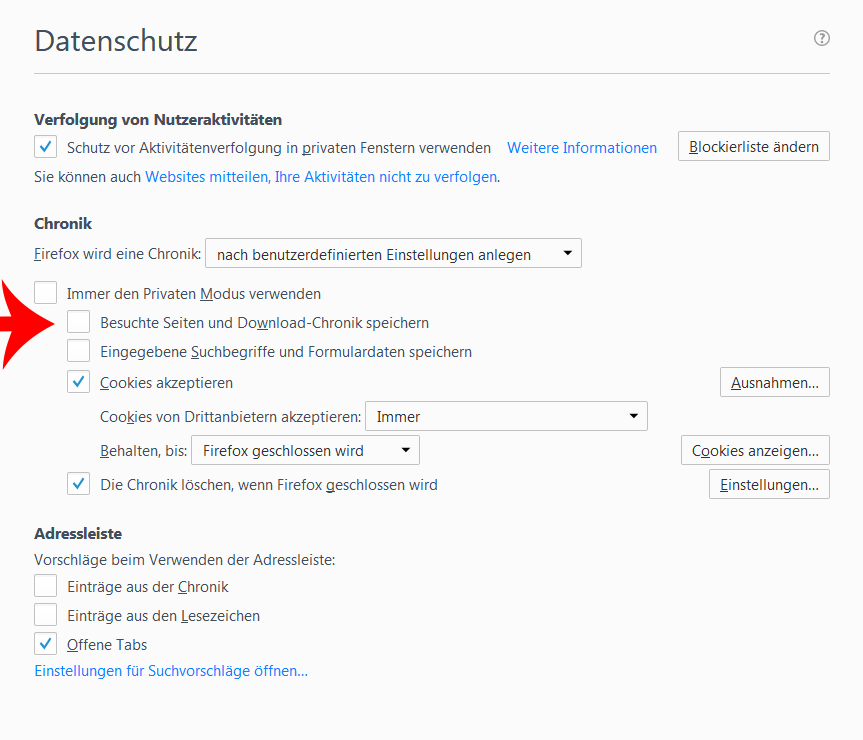Click 'Blockierliste ändern' button
Screen dimensions: 863x740
(753, 146)
